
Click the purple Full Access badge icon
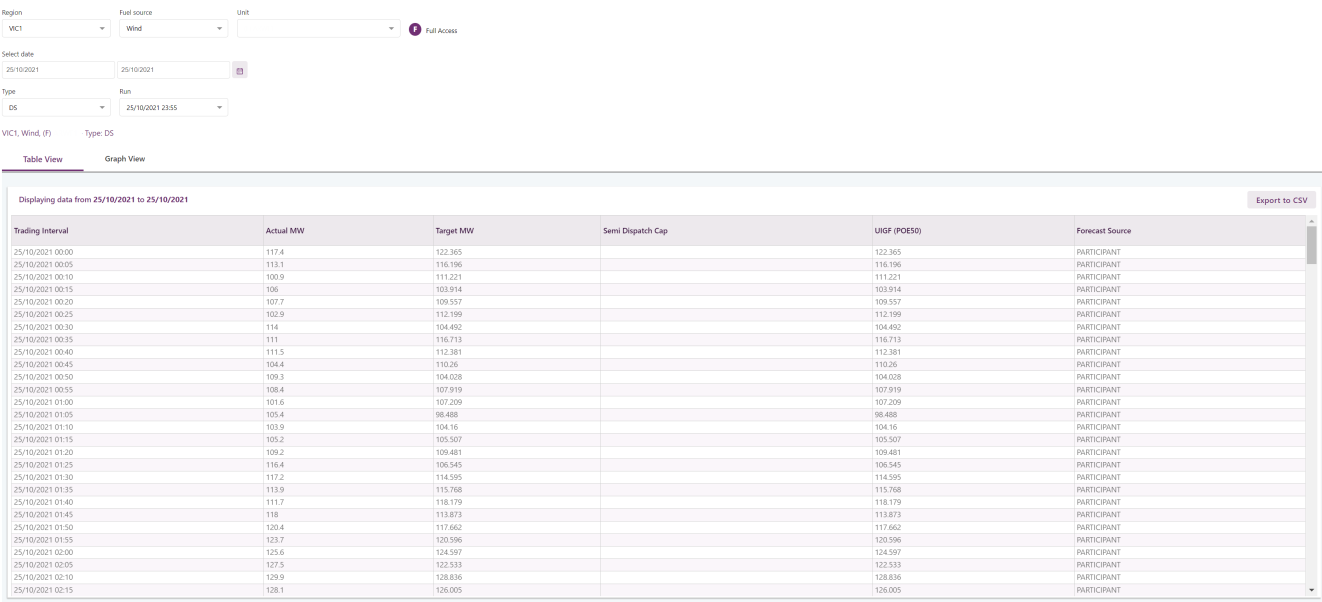pos(416,29)
